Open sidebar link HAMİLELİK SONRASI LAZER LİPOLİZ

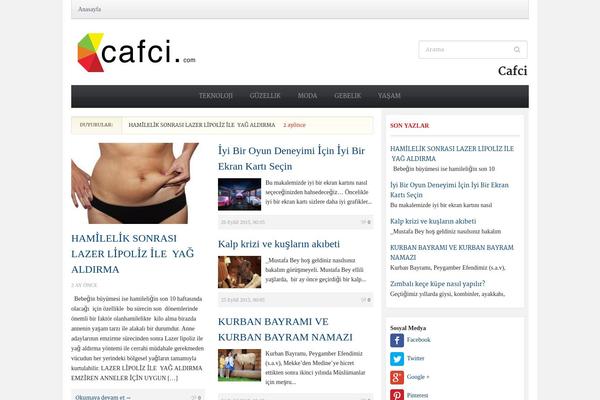pyautogui.click(x=452, y=153)
